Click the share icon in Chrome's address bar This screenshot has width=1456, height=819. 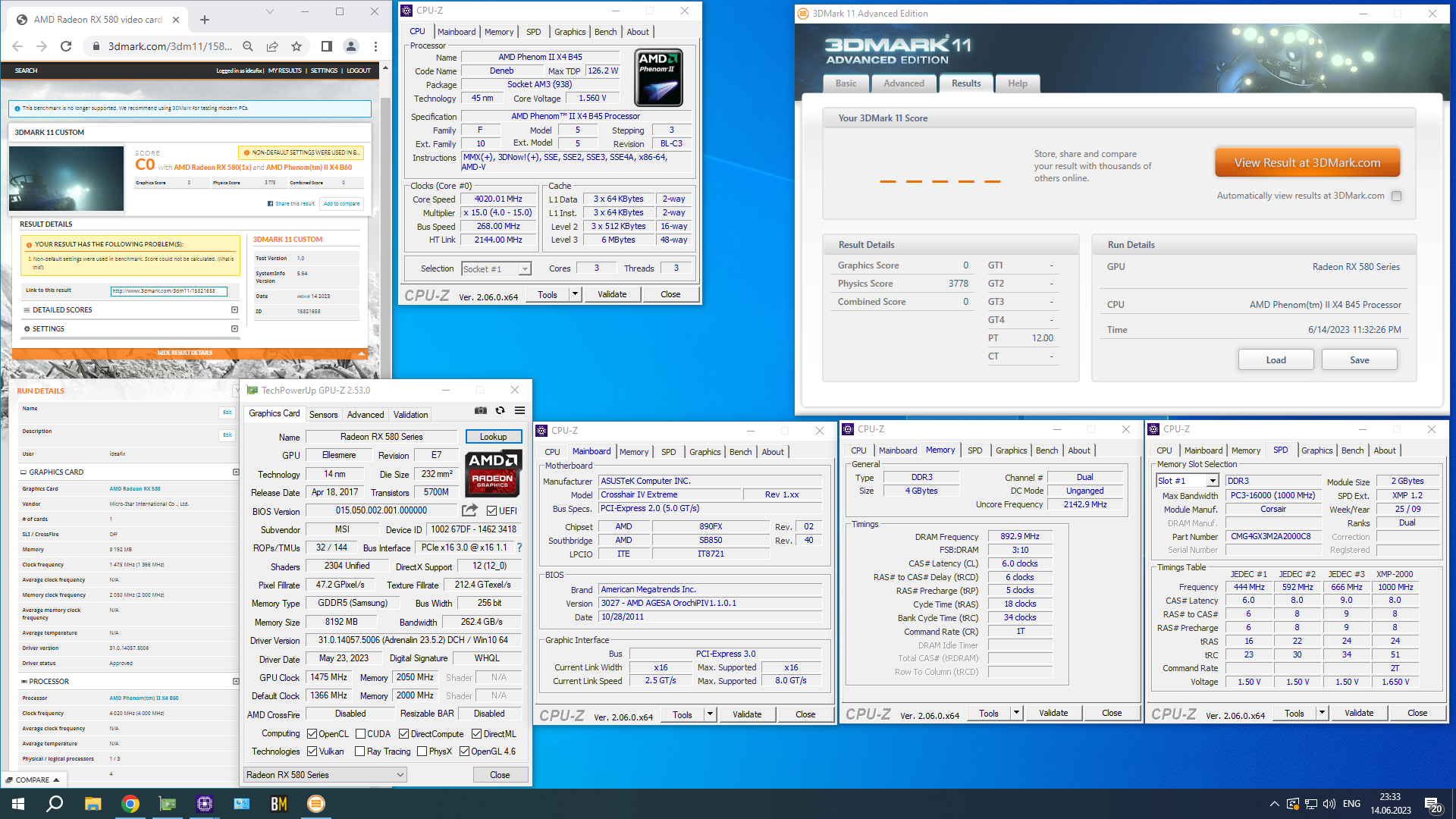tap(272, 46)
